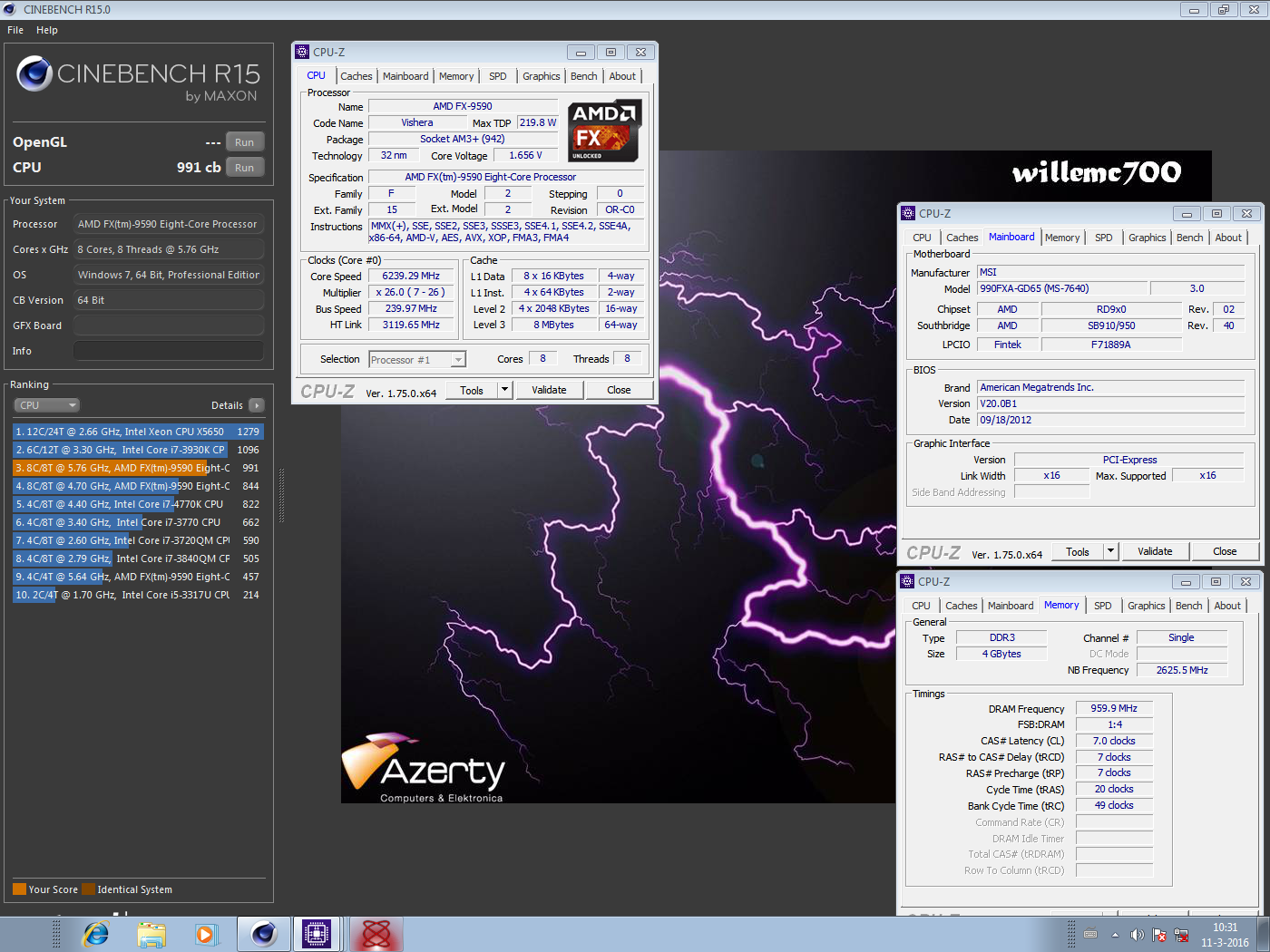Open the Tools arrow in CPU window
Screen dimensions: 1270x952
[505, 390]
